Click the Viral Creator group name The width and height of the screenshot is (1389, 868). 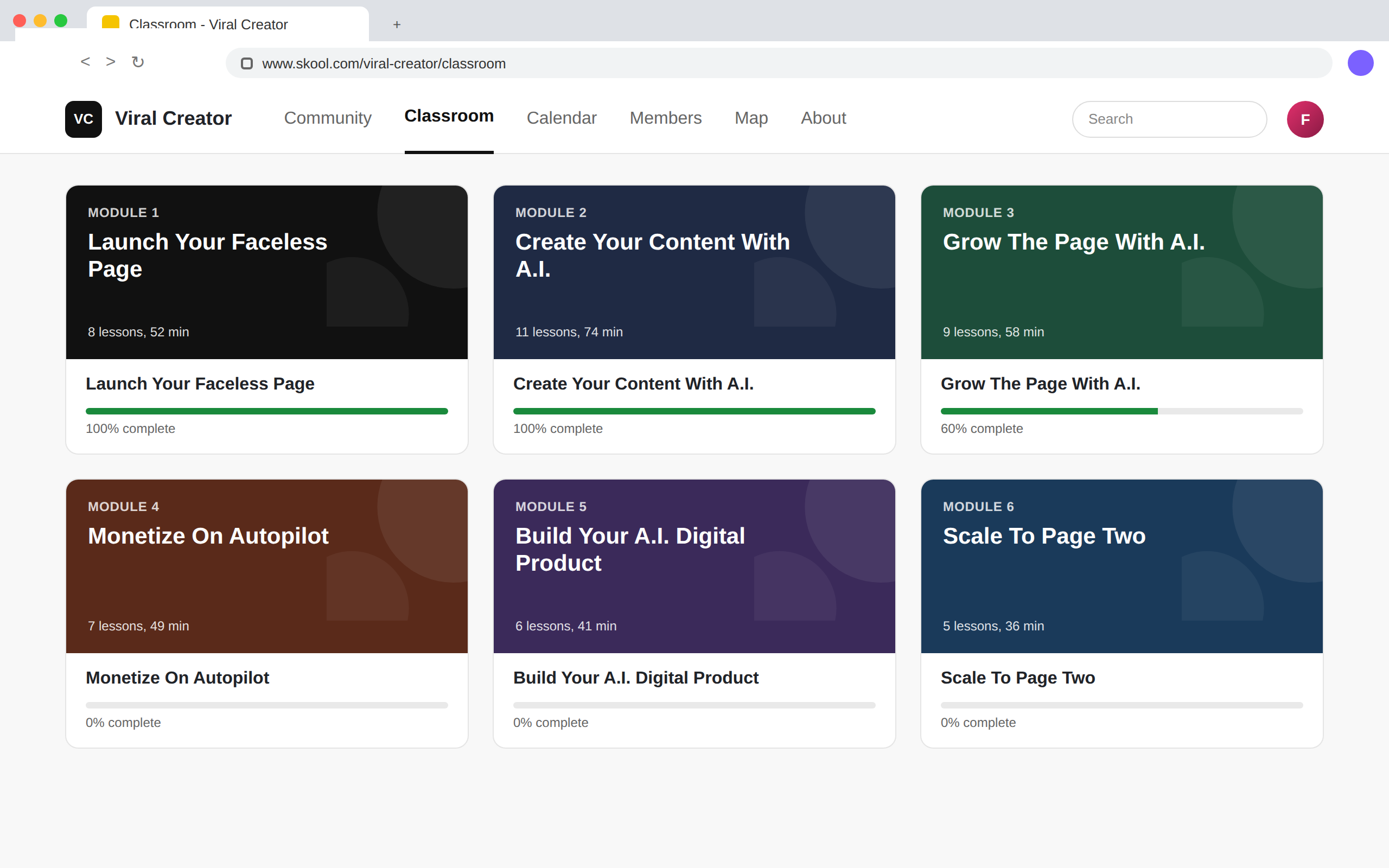pos(173,118)
